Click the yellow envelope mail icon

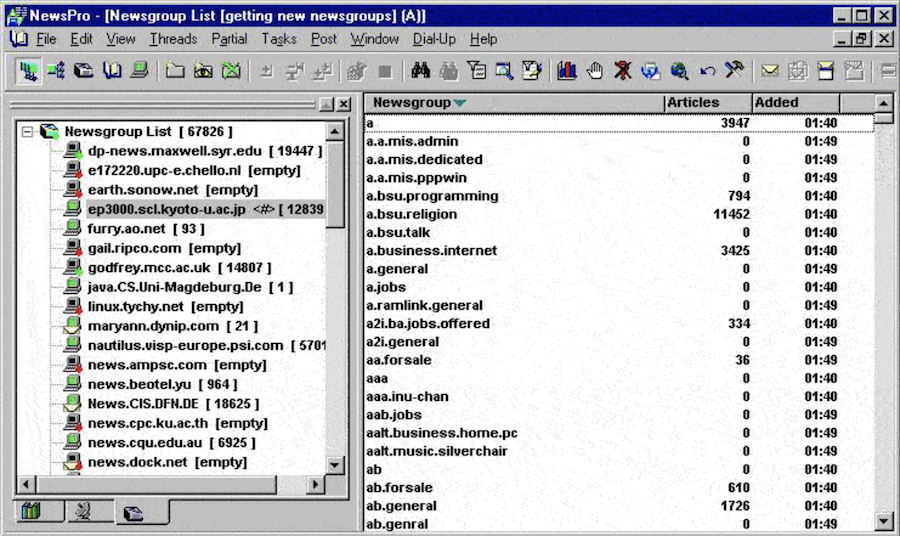[769, 71]
